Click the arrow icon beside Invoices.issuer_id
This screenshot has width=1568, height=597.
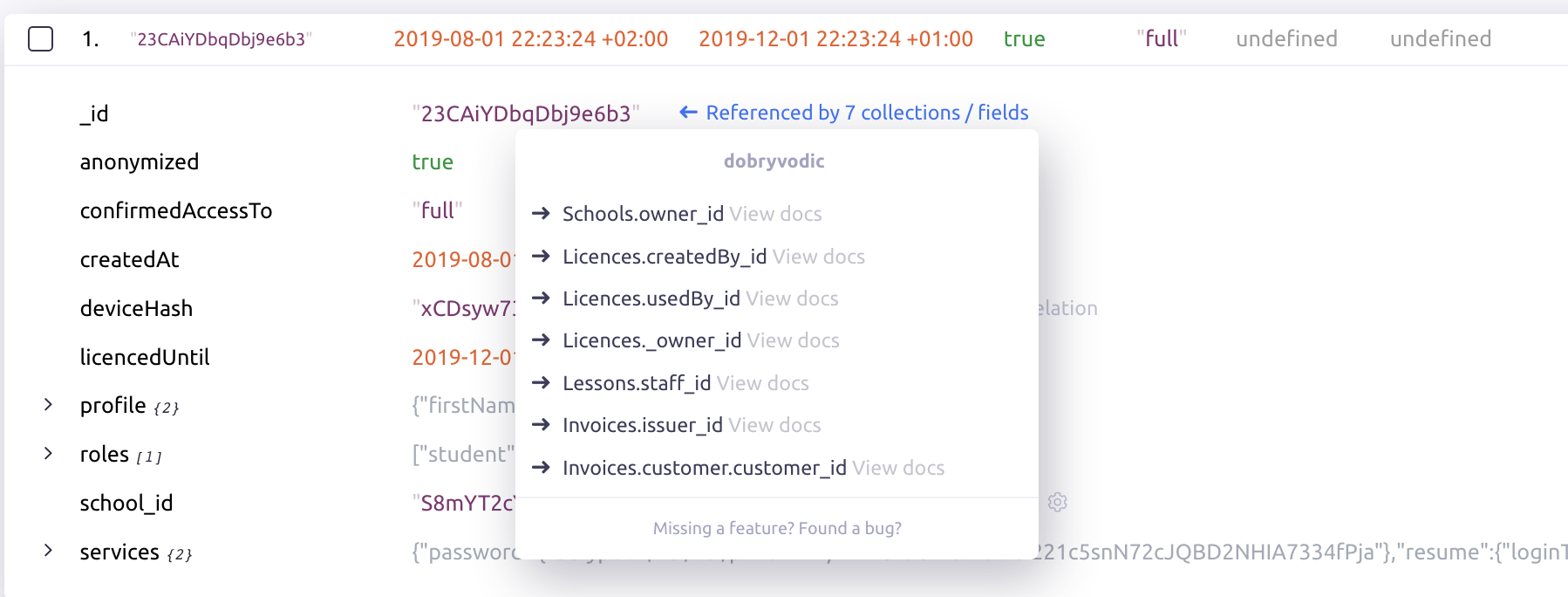pos(541,425)
